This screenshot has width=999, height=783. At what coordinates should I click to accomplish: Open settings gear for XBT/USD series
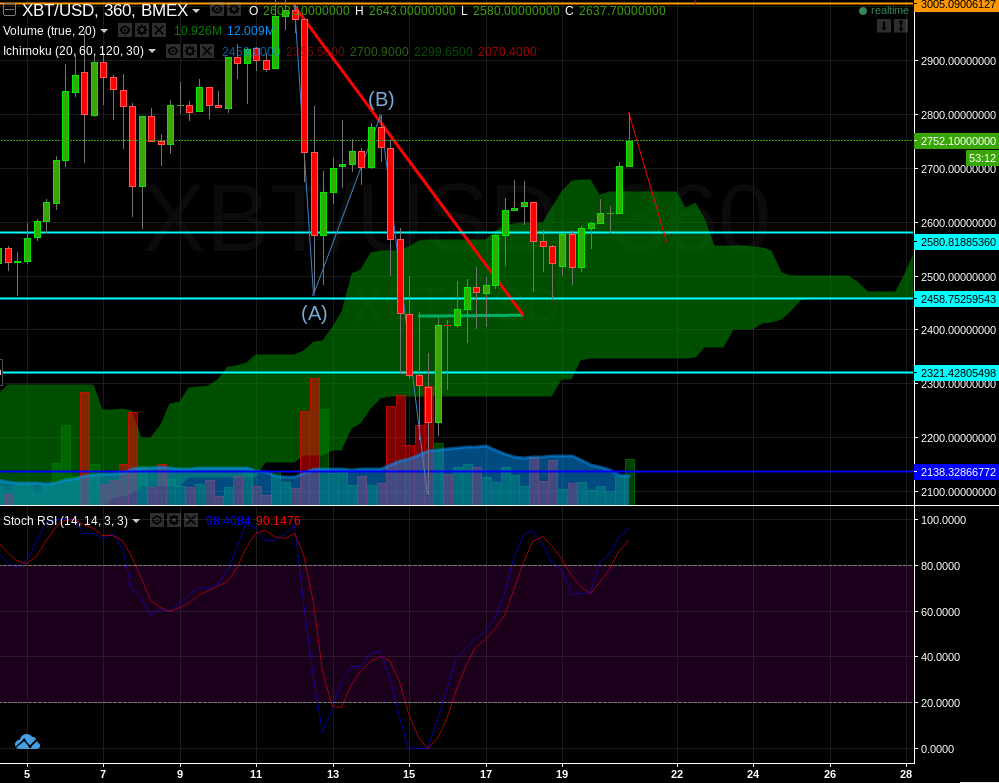coord(234,10)
